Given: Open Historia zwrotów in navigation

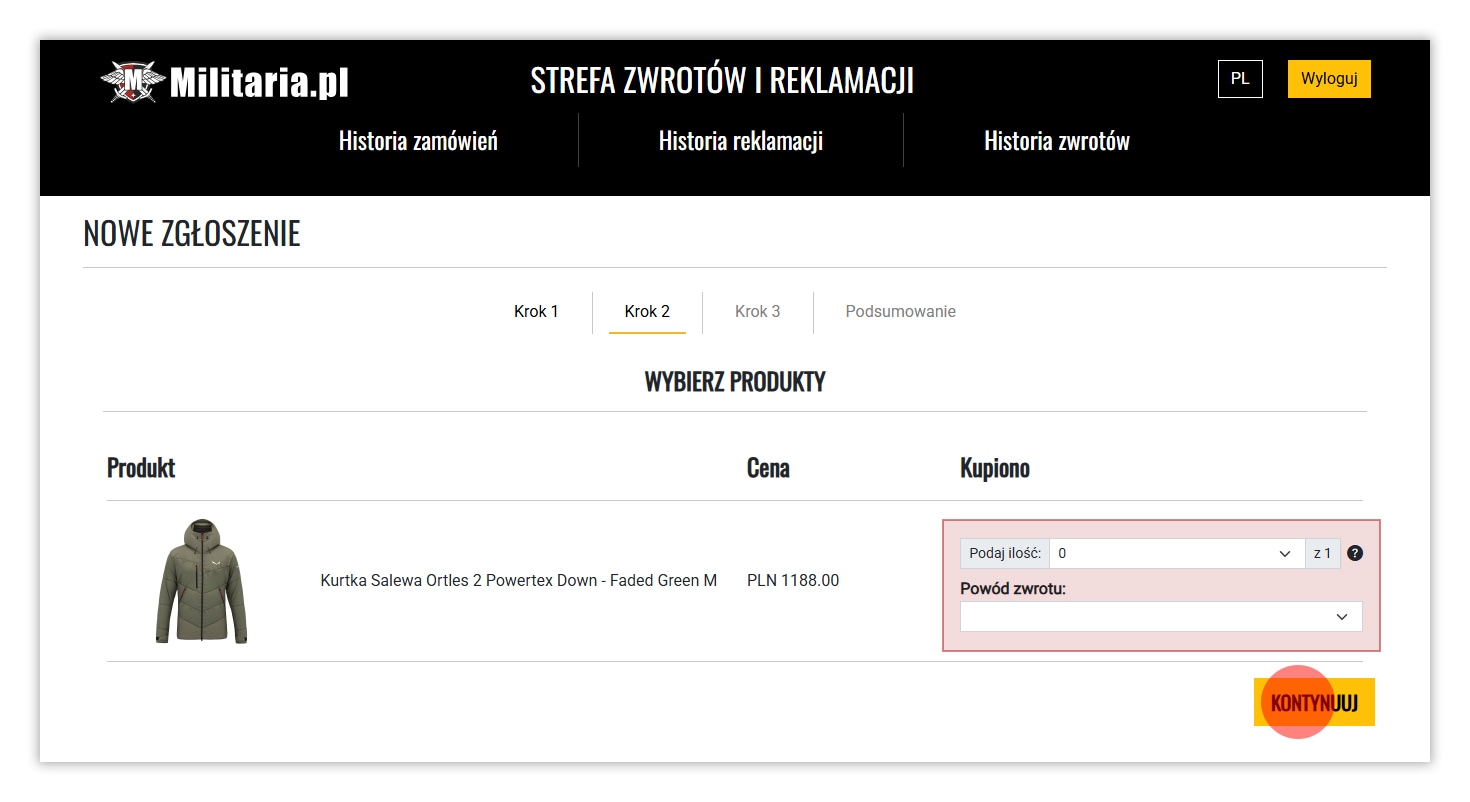Looking at the screenshot, I should pyautogui.click(x=1056, y=141).
